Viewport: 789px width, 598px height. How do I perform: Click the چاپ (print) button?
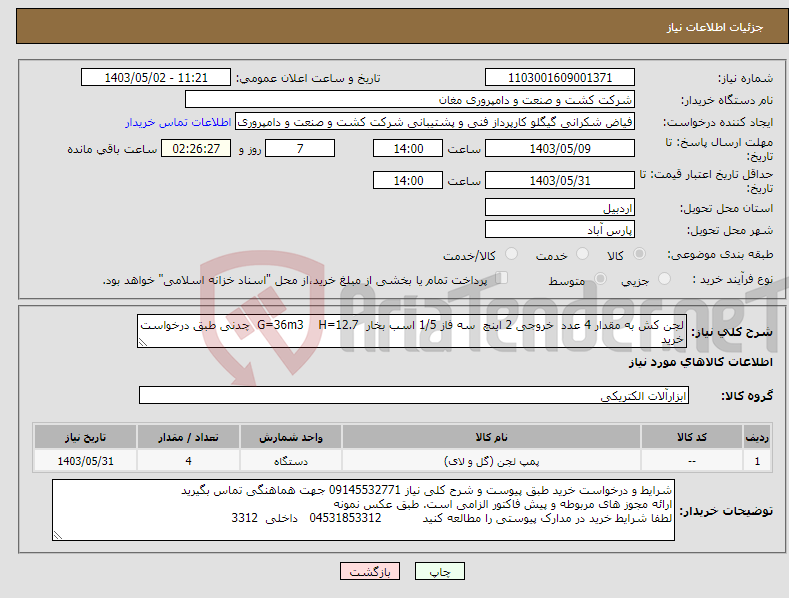click(x=439, y=571)
